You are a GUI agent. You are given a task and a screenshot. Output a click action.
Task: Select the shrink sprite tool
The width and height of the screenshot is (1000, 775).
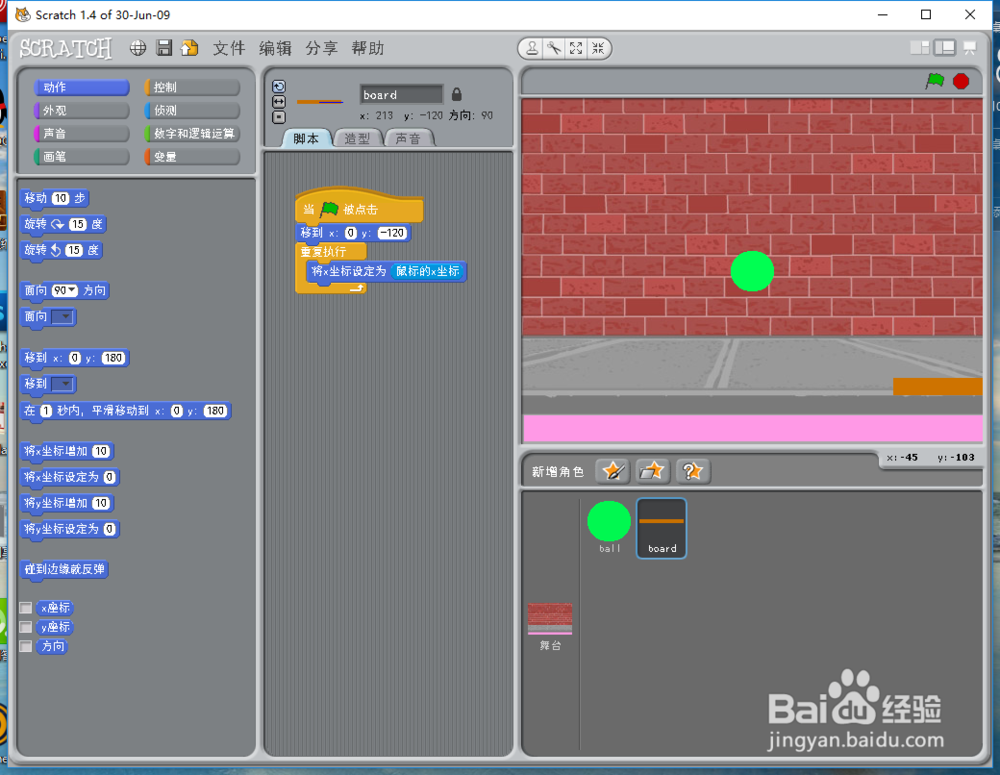point(598,48)
